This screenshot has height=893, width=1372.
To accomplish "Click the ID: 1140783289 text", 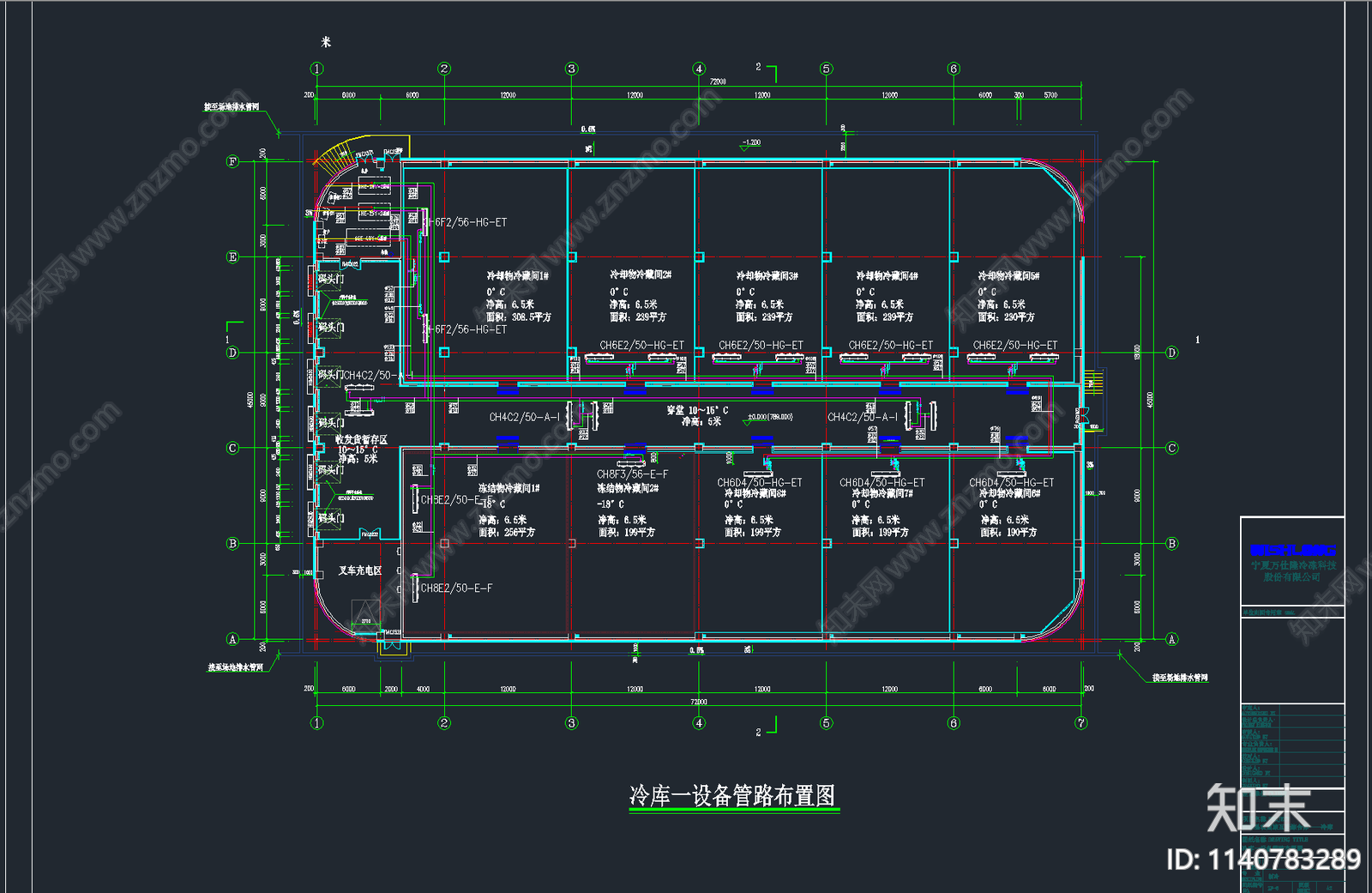I will pos(1264,859).
